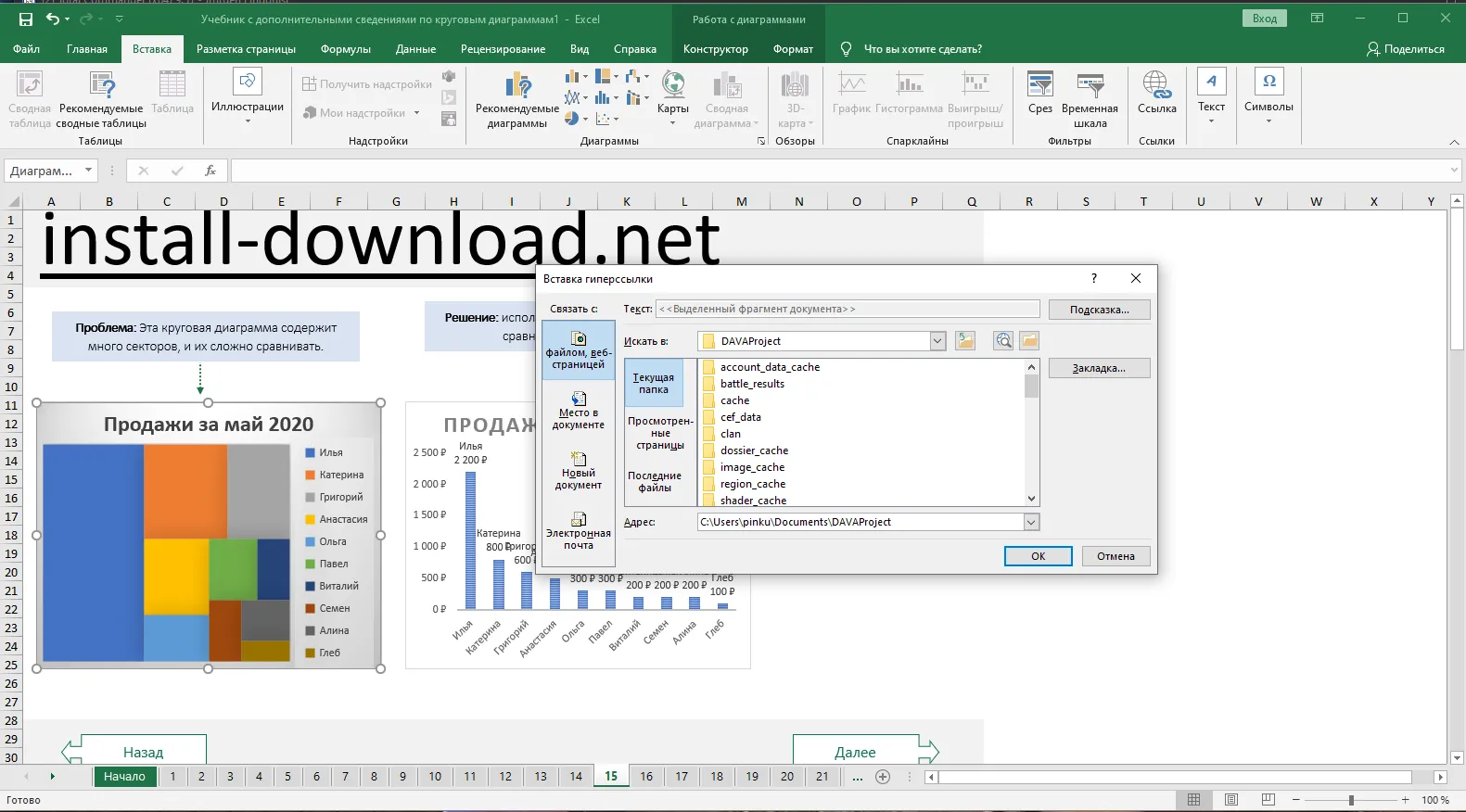Expand the Name Box dropdown arrow
Image resolution: width=1466 pixels, height=812 pixels.
[x=88, y=171]
